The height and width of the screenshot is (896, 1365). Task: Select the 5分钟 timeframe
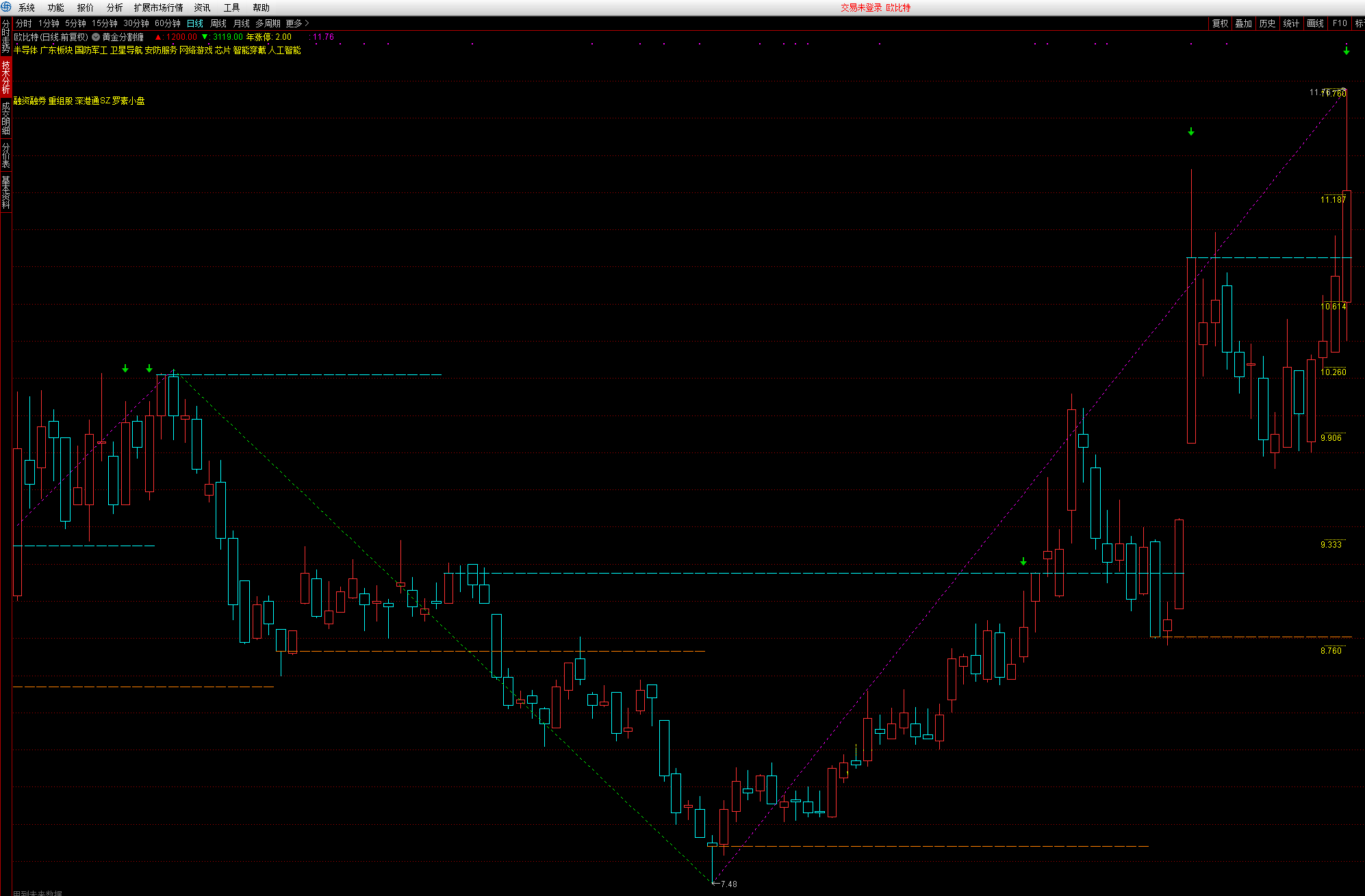click(76, 23)
